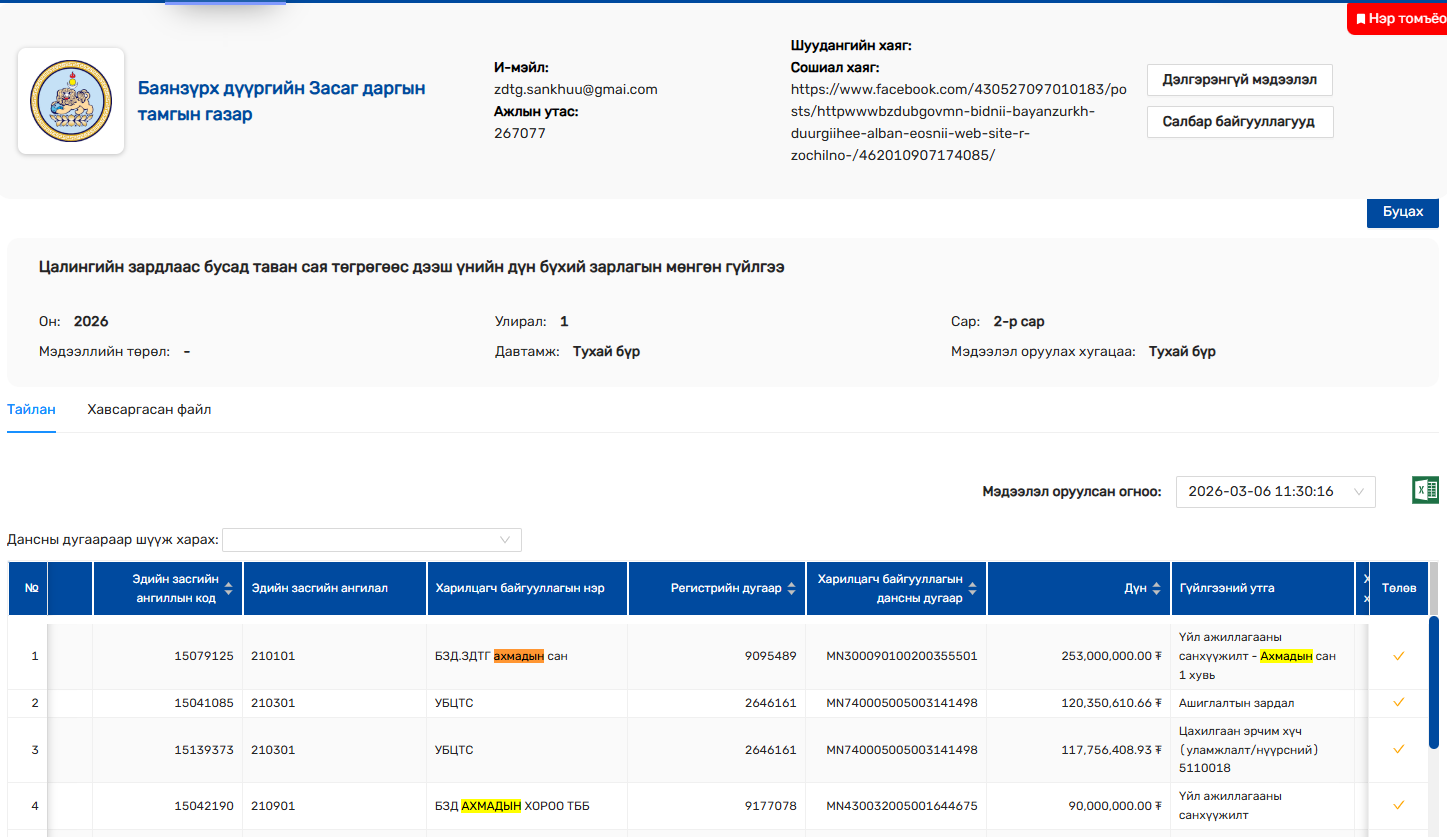Image resolution: width=1447 pixels, height=837 pixels.
Task: Export the report with the Excel icon
Action: (x=1425, y=490)
